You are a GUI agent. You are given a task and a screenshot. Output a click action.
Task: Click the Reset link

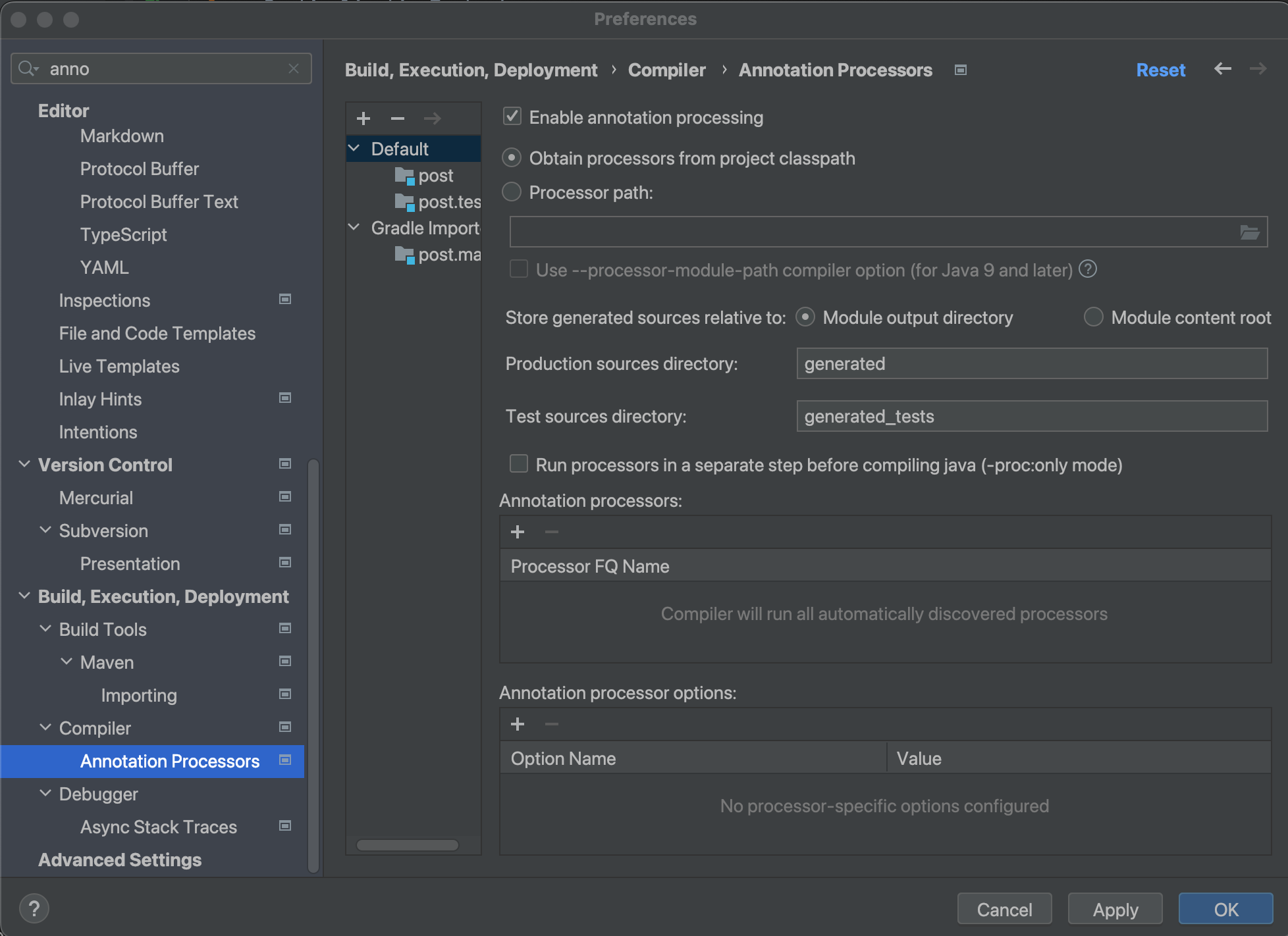(x=1160, y=70)
